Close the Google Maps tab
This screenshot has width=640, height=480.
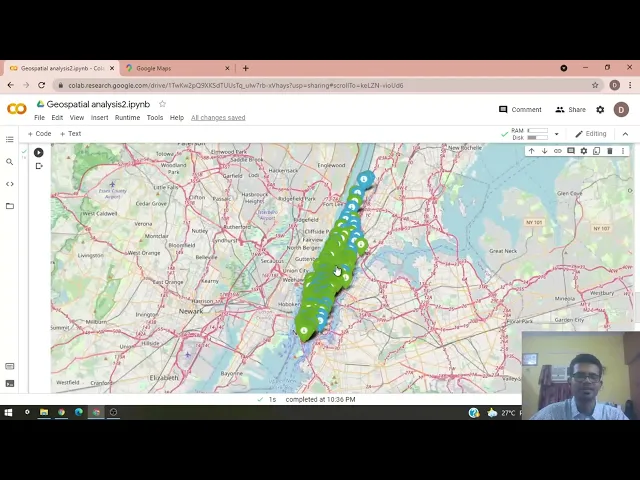pyautogui.click(x=227, y=68)
